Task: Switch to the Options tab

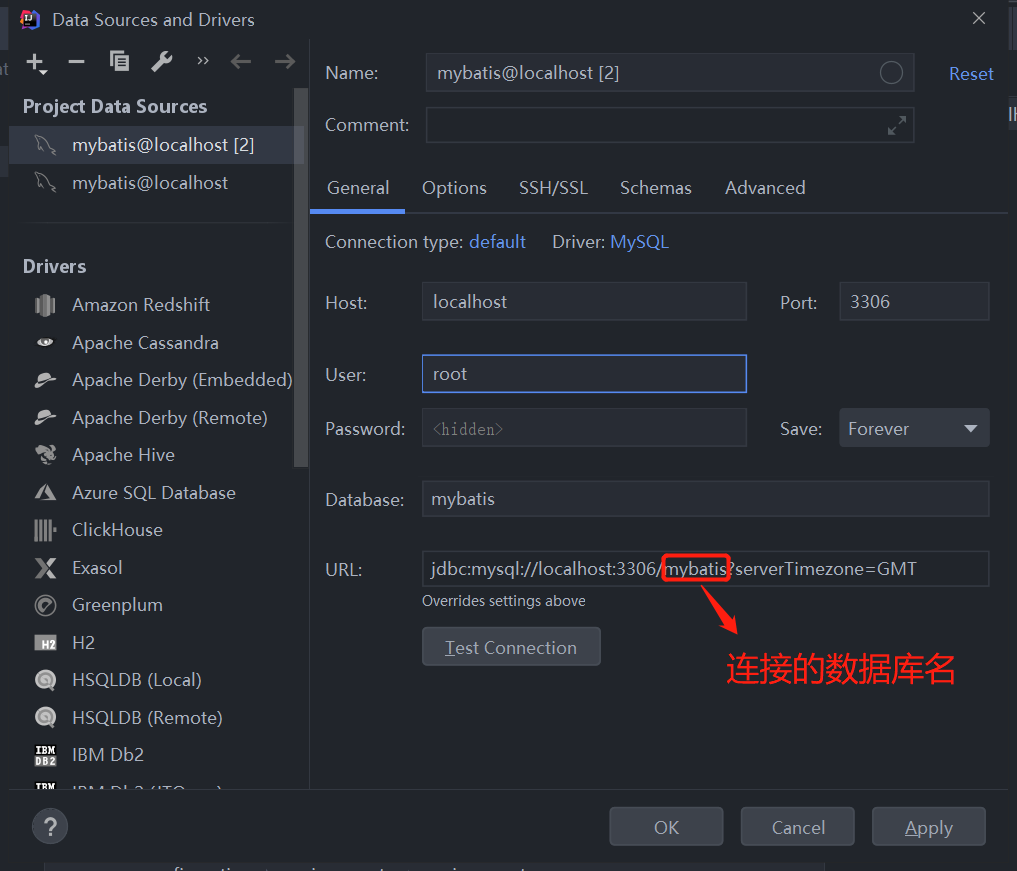Action: [x=454, y=188]
